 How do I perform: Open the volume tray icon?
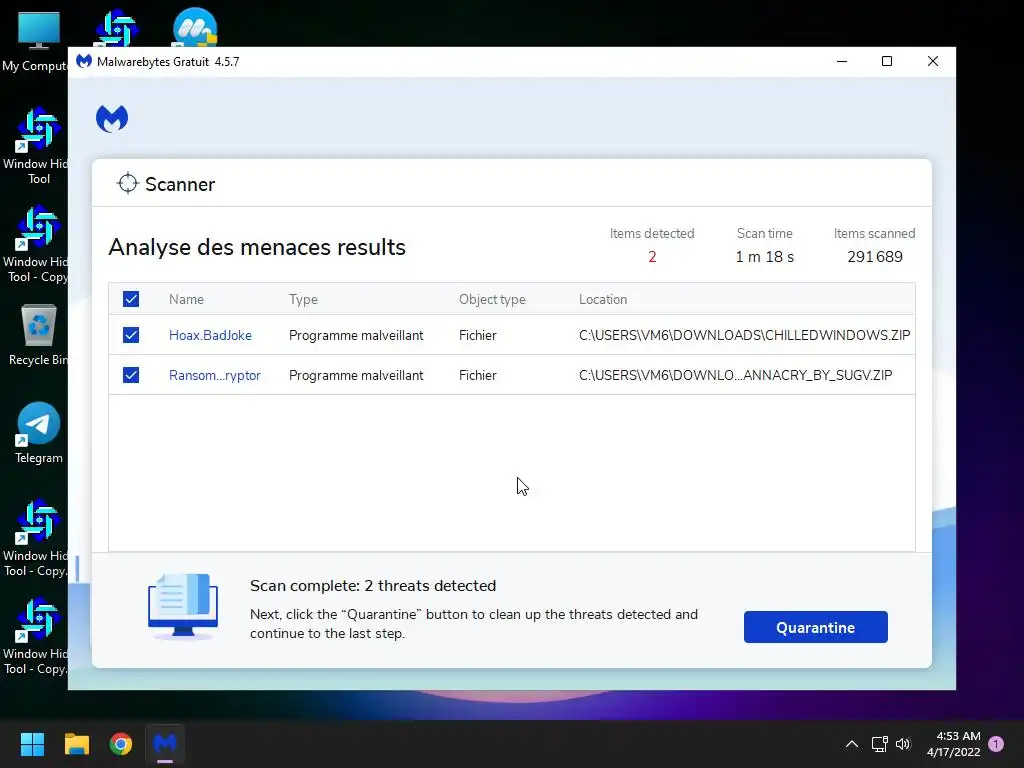(x=903, y=744)
